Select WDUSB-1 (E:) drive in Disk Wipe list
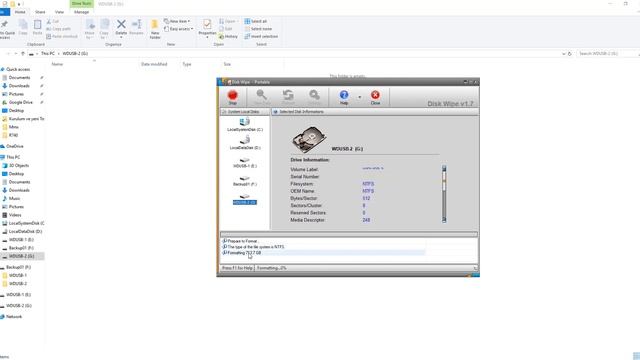Image resolution: width=640 pixels, height=360 pixels. click(x=245, y=162)
